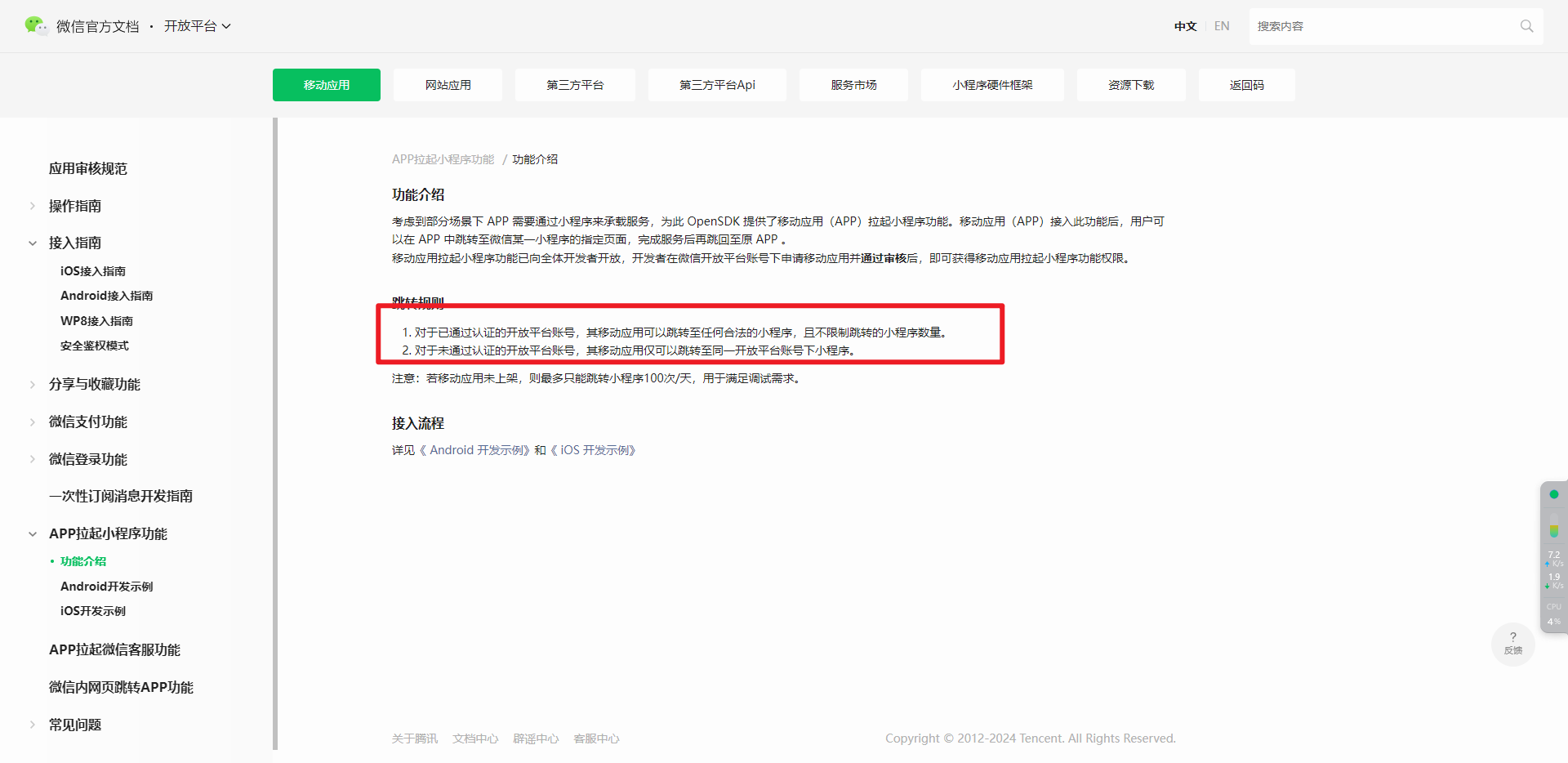Click the 功能介绍 page heading
Viewport: 1568px width, 763px height.
pyautogui.click(x=418, y=194)
